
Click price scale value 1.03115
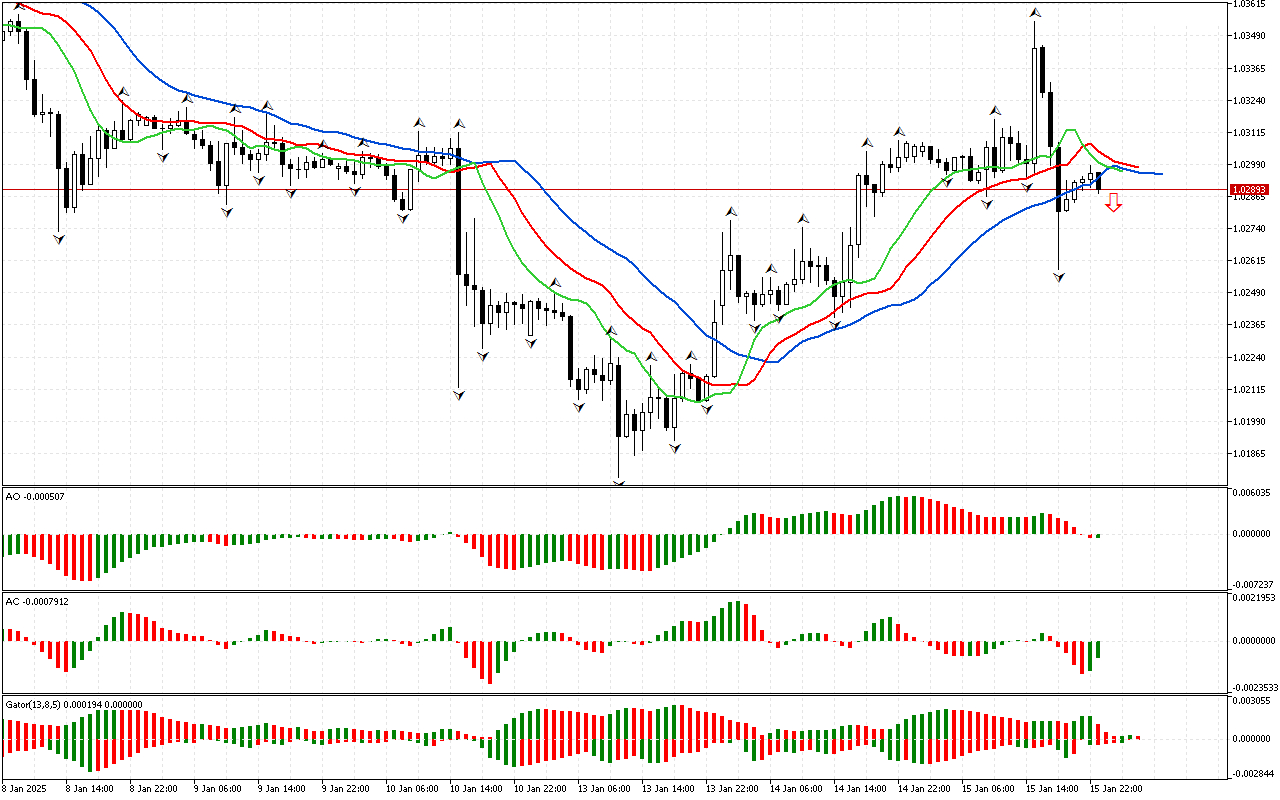1250,132
